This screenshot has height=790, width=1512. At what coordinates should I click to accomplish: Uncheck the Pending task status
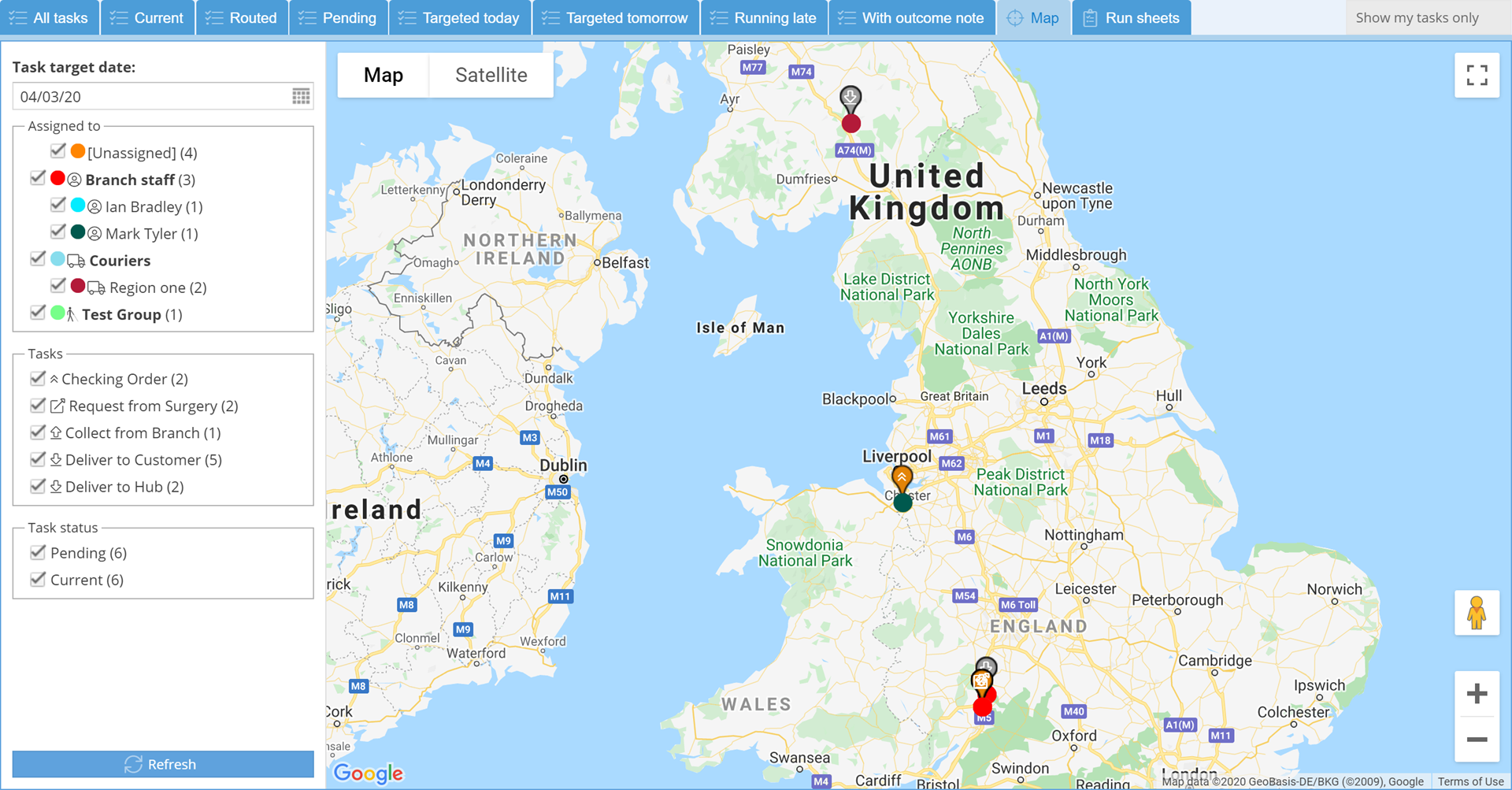tap(37, 551)
